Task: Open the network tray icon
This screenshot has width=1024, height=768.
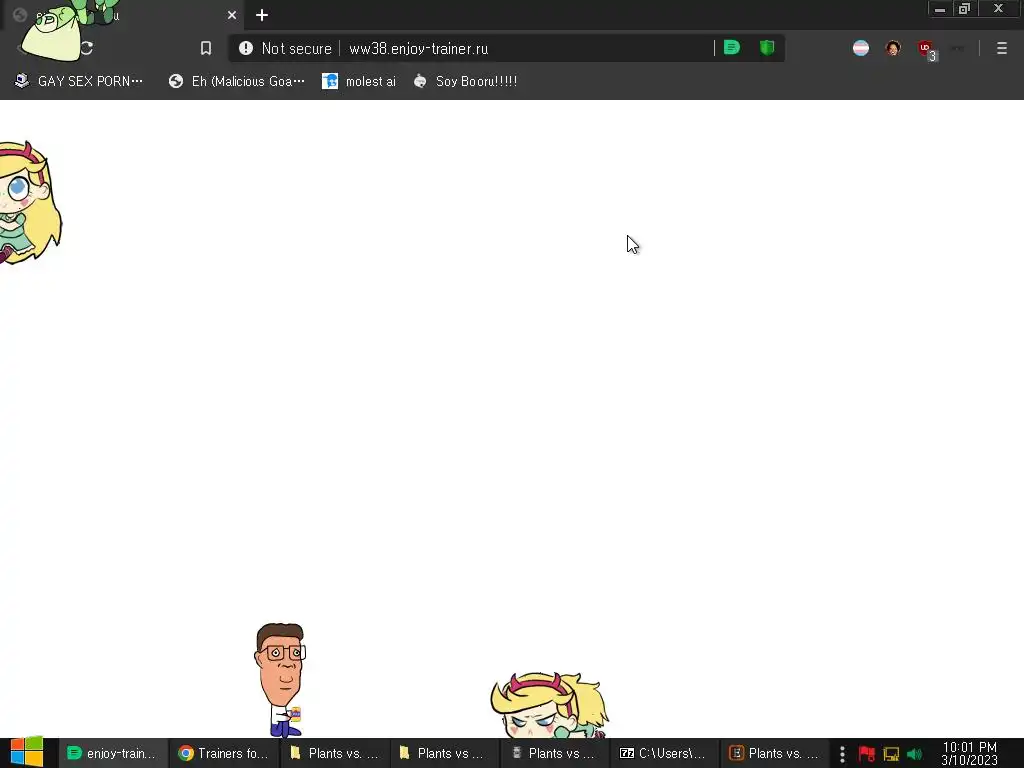Action: (891, 754)
